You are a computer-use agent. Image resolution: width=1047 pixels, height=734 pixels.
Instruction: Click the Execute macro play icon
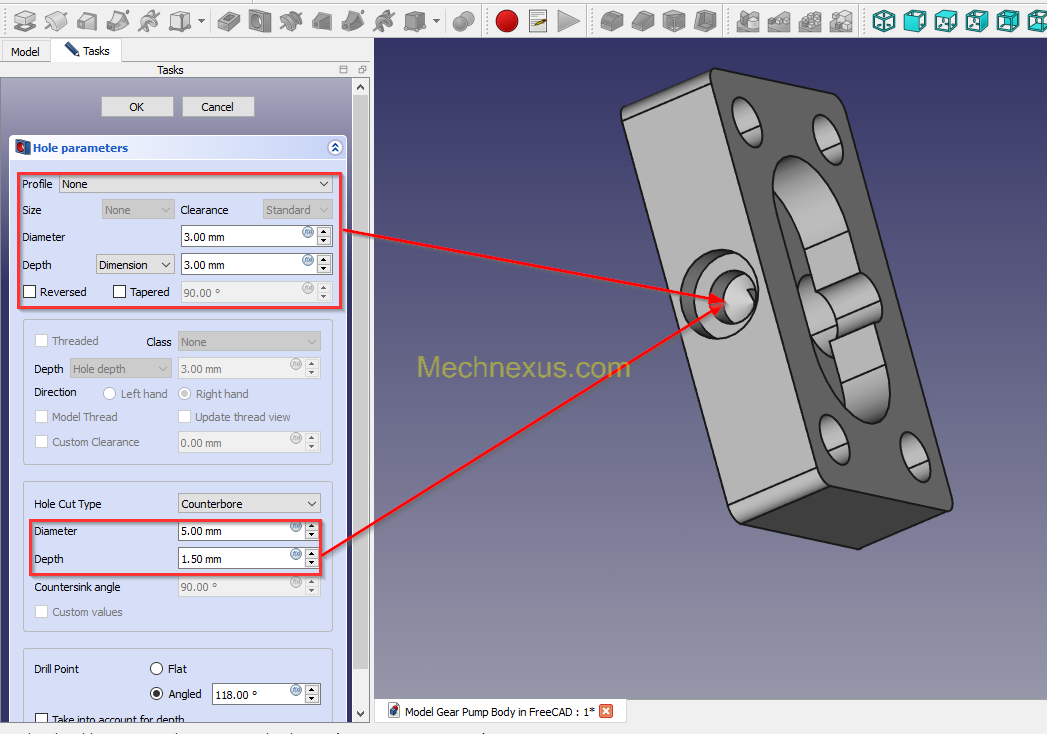(568, 21)
